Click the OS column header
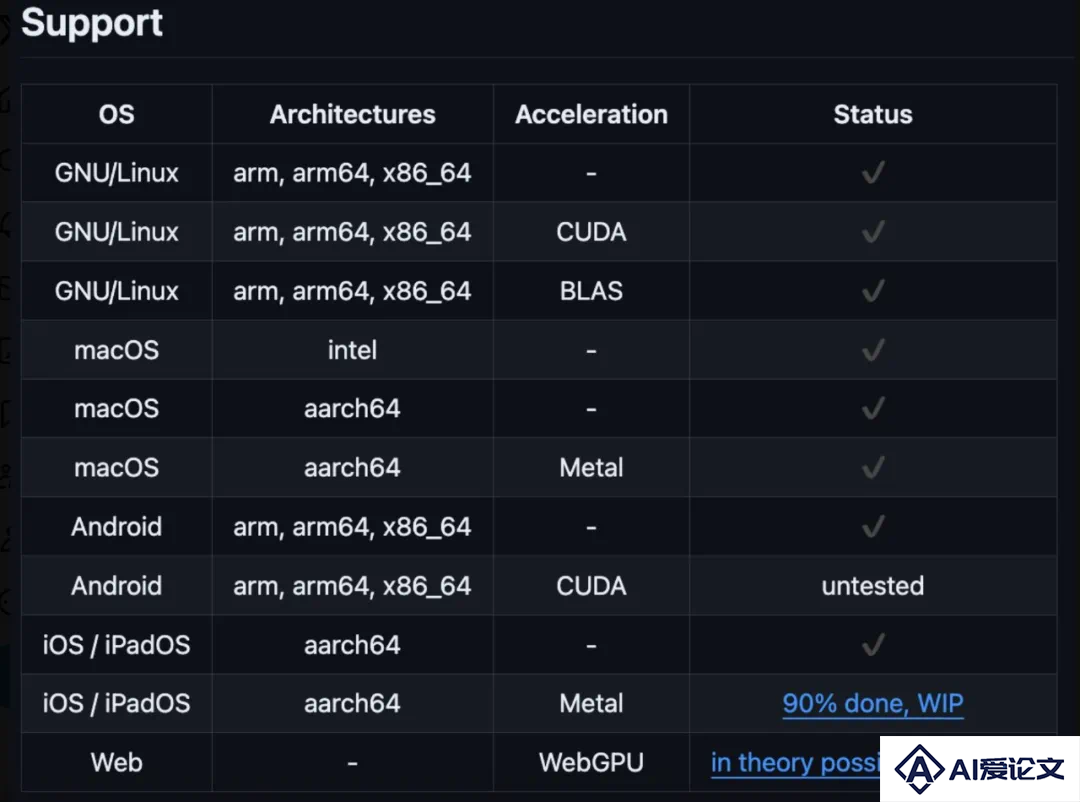The image size is (1080, 802). click(x=116, y=114)
